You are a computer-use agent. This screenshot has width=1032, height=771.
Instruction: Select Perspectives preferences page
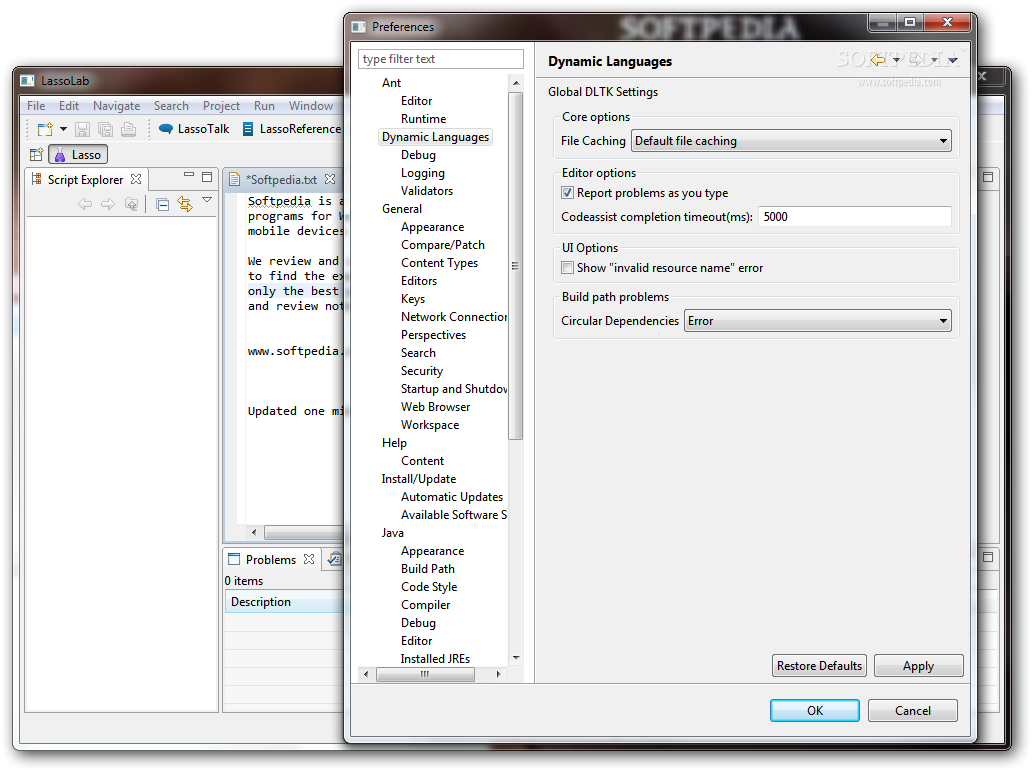tap(433, 335)
